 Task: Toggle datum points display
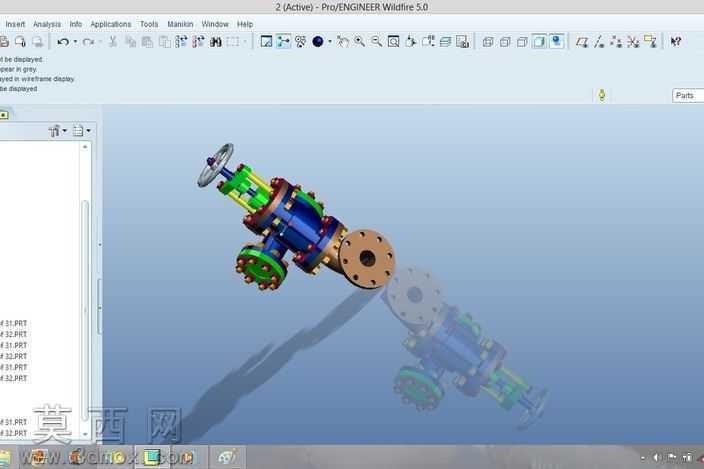pyautogui.click(x=616, y=42)
